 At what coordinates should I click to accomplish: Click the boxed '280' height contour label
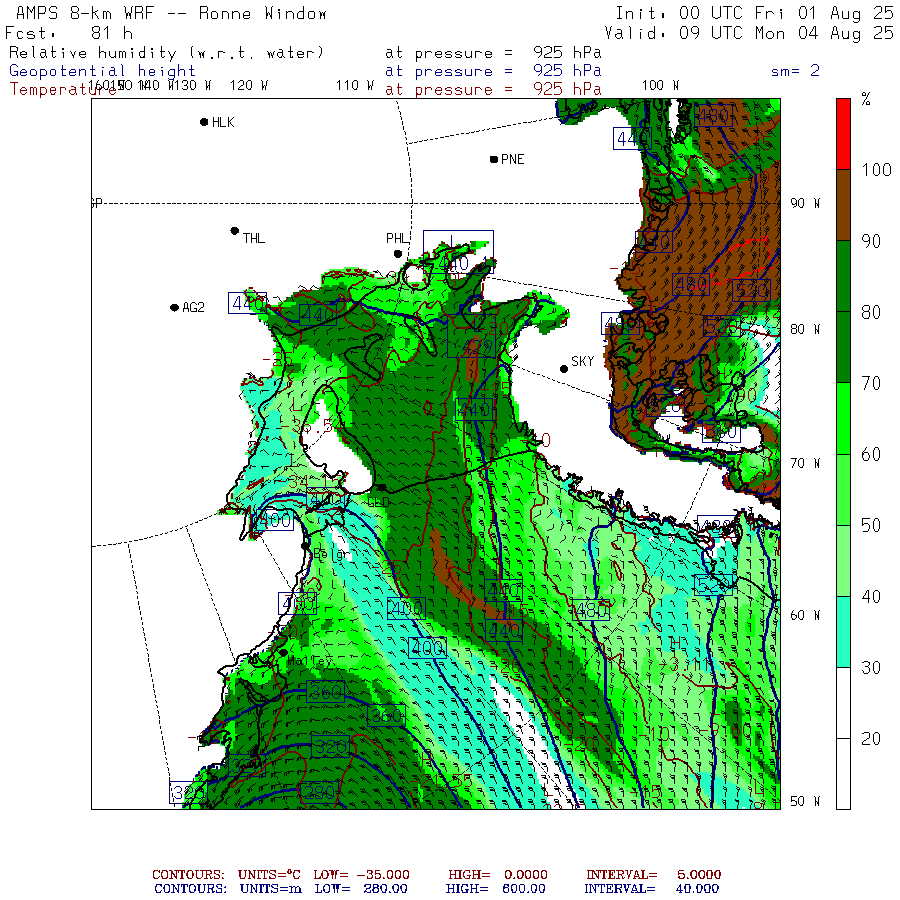(319, 793)
